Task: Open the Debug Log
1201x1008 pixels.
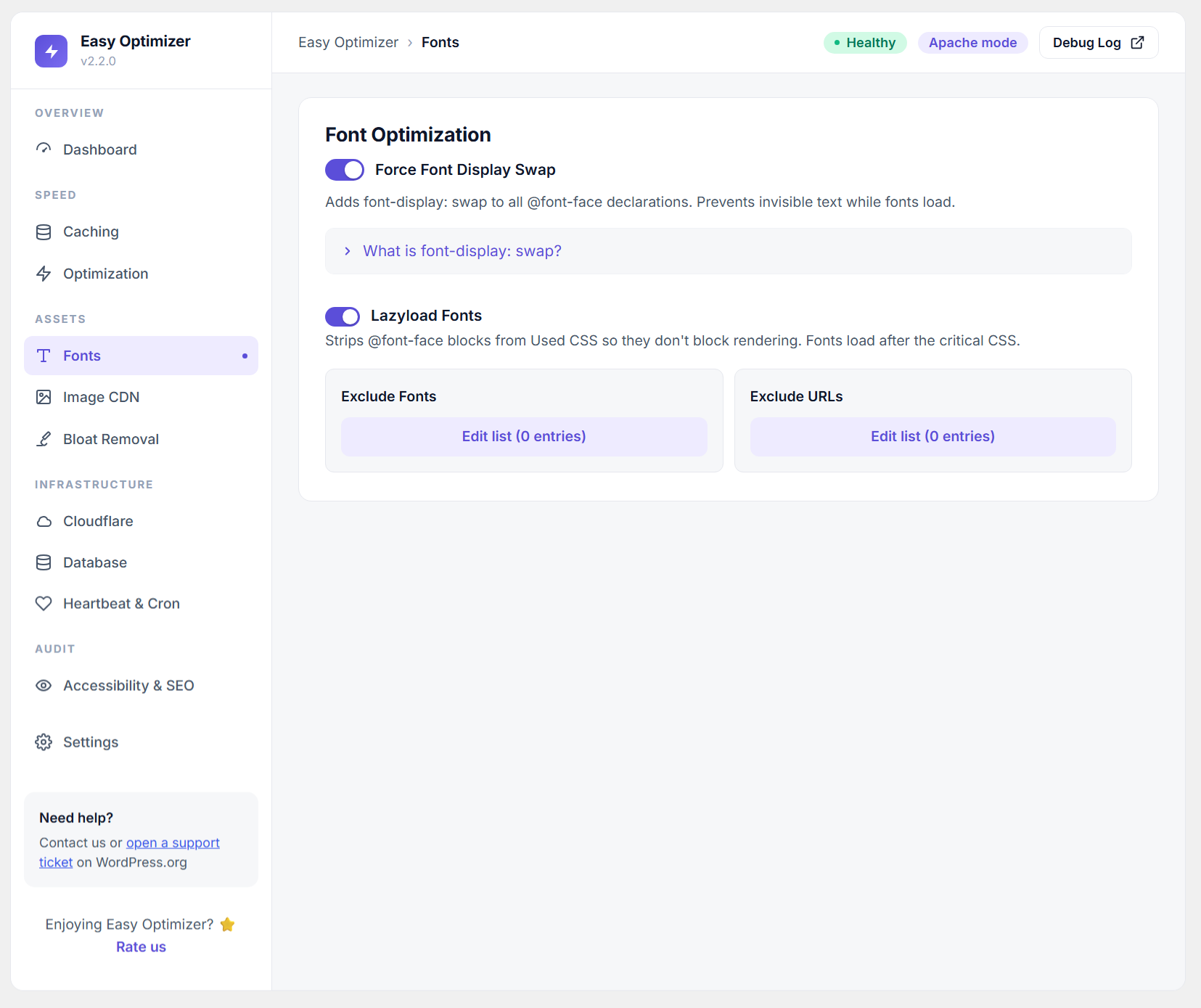Action: (1099, 42)
